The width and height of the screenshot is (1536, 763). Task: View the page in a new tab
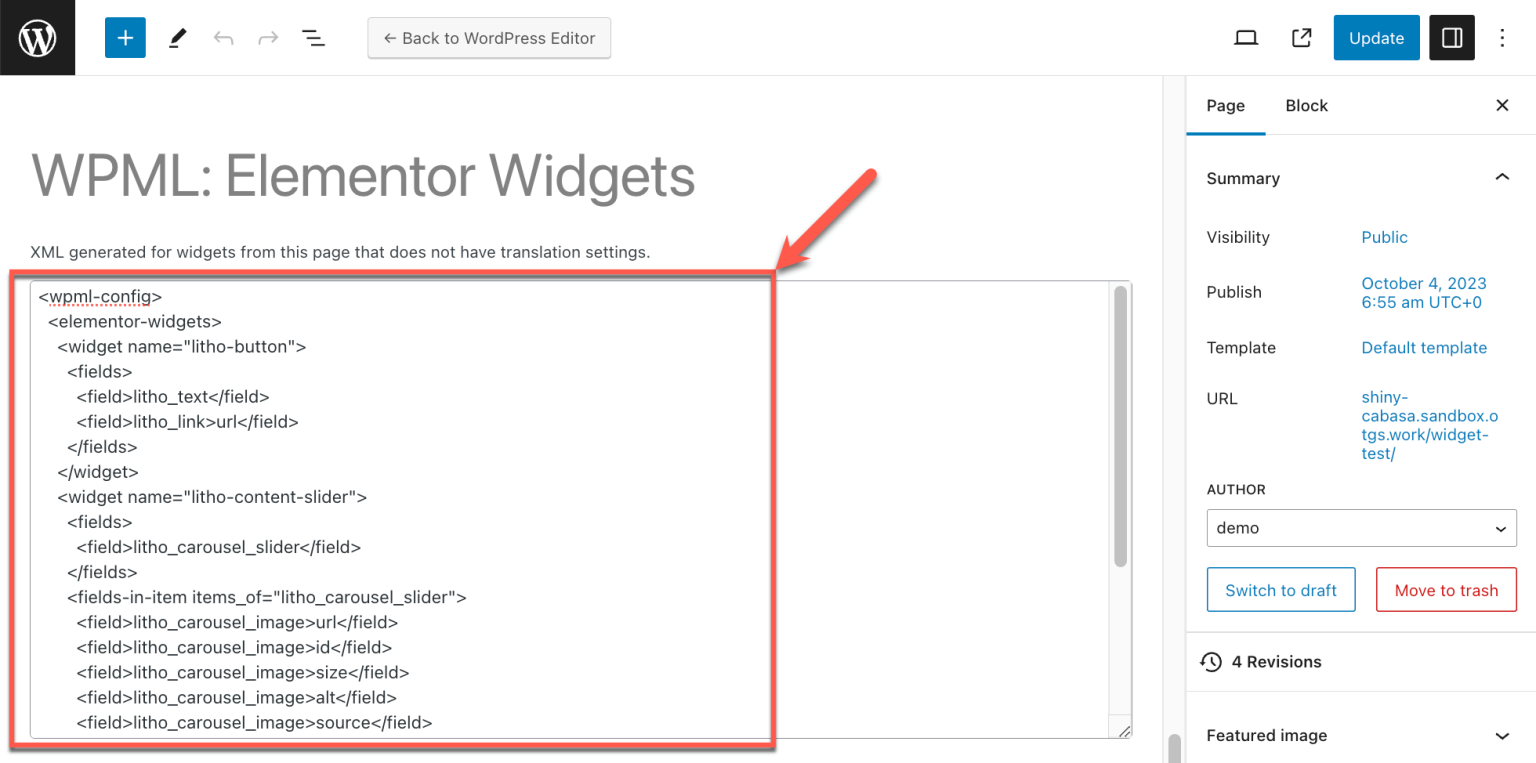[x=1301, y=37]
